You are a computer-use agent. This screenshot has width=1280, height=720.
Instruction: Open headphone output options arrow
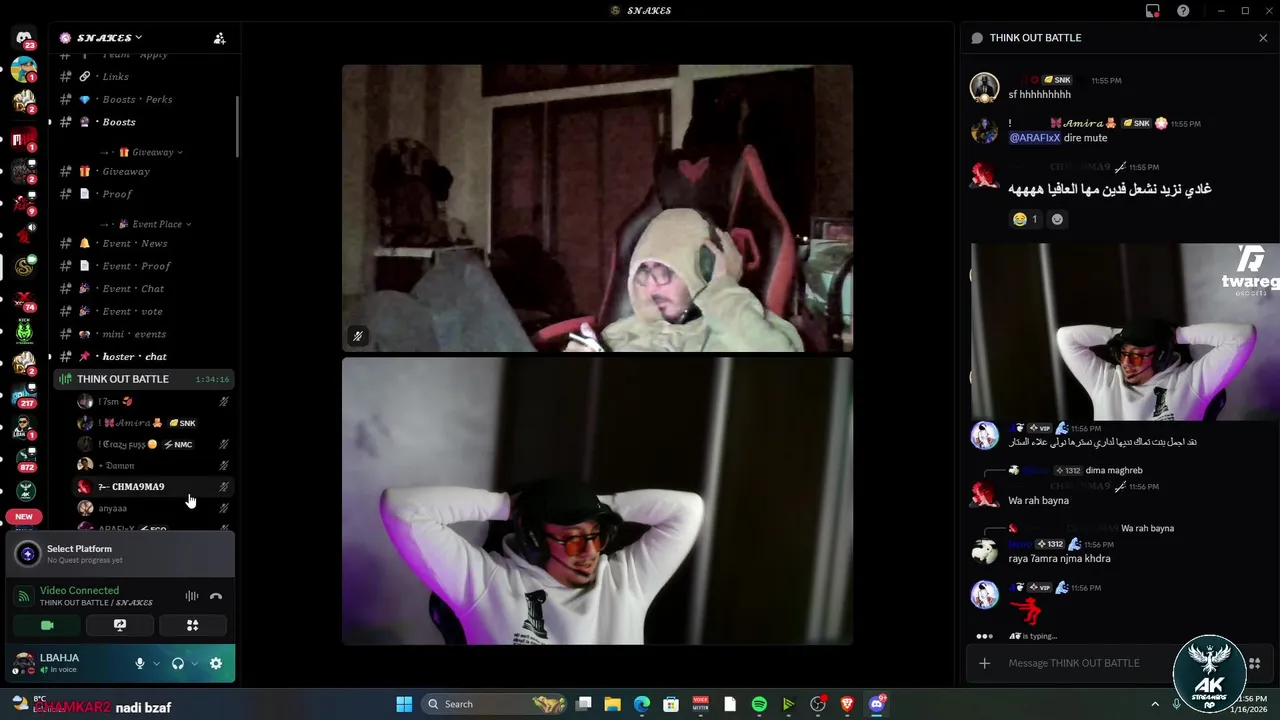(194, 663)
